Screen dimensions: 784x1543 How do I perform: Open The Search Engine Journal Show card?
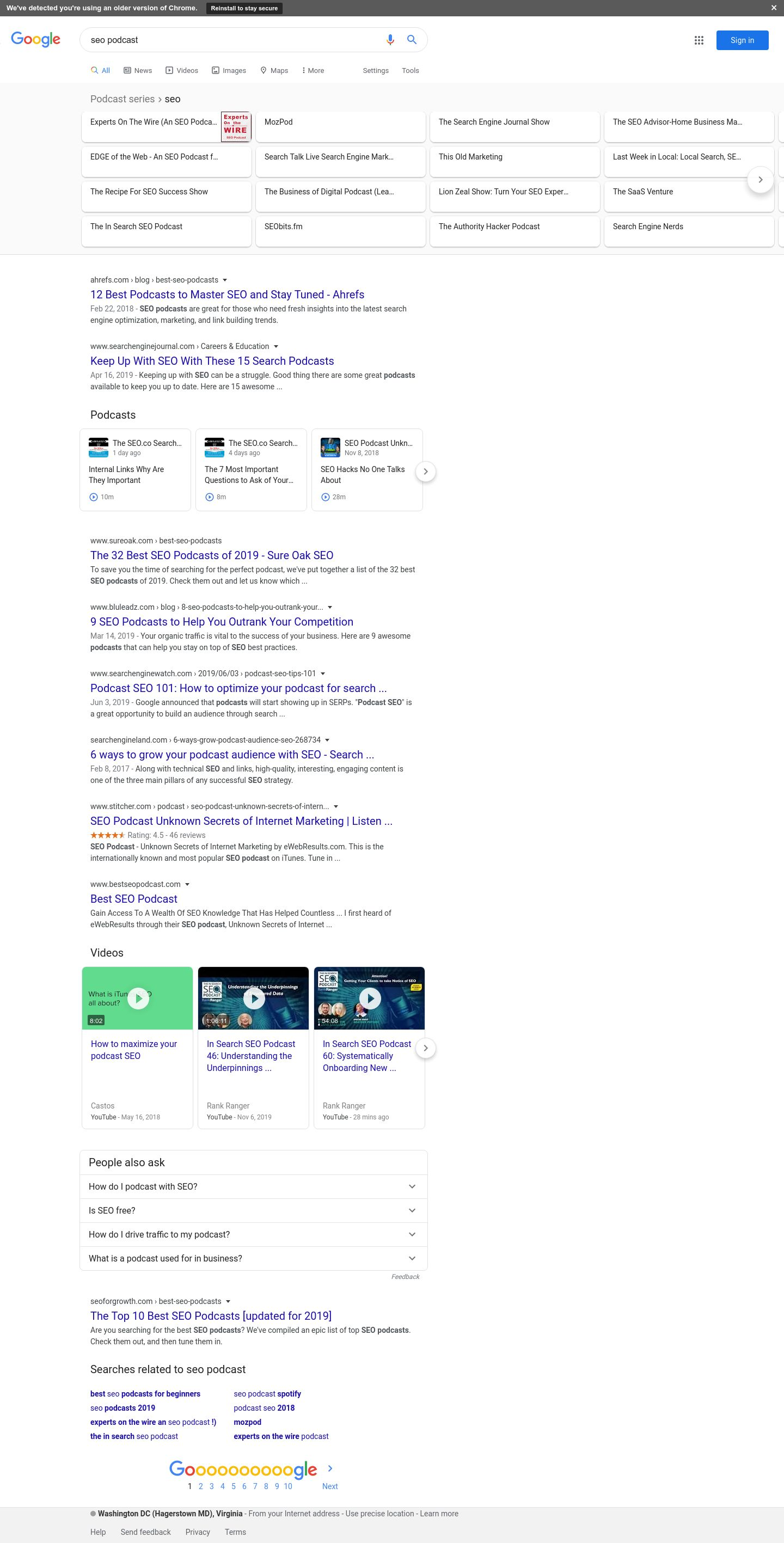click(x=514, y=126)
